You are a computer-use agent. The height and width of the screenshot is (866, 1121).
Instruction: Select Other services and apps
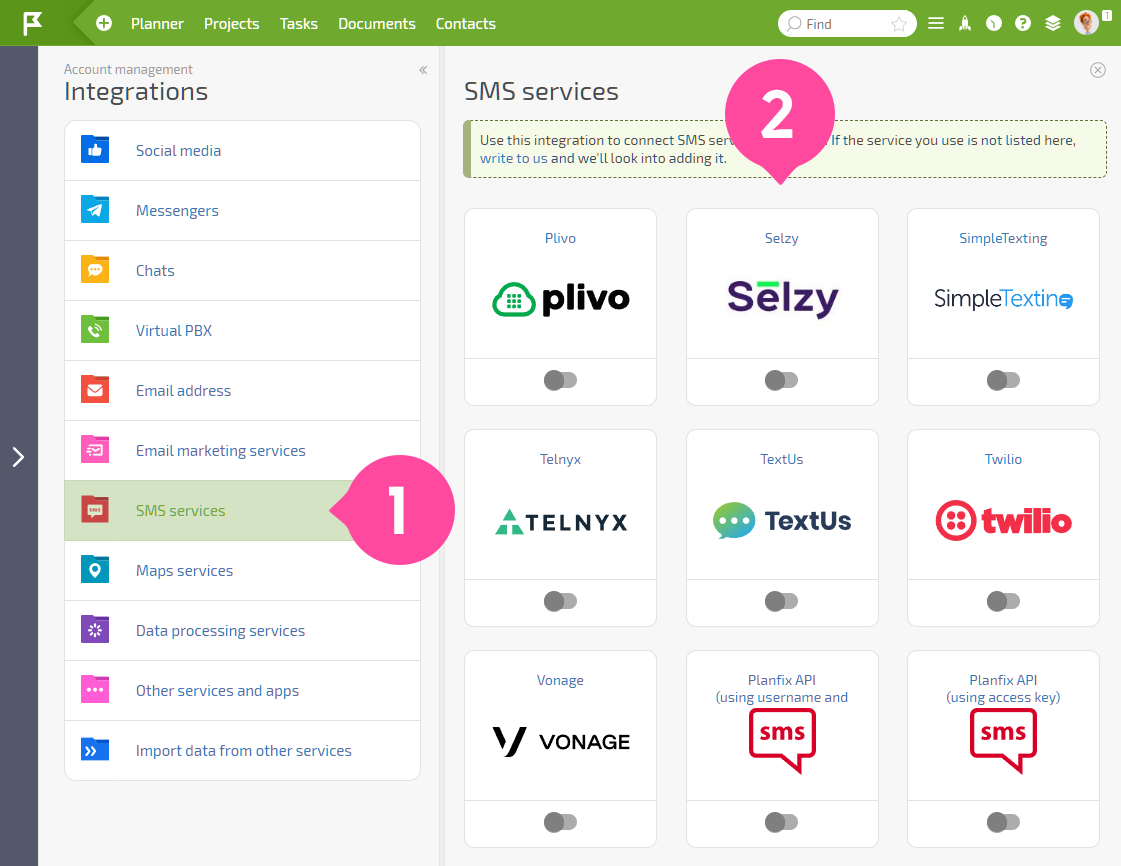[242, 691]
